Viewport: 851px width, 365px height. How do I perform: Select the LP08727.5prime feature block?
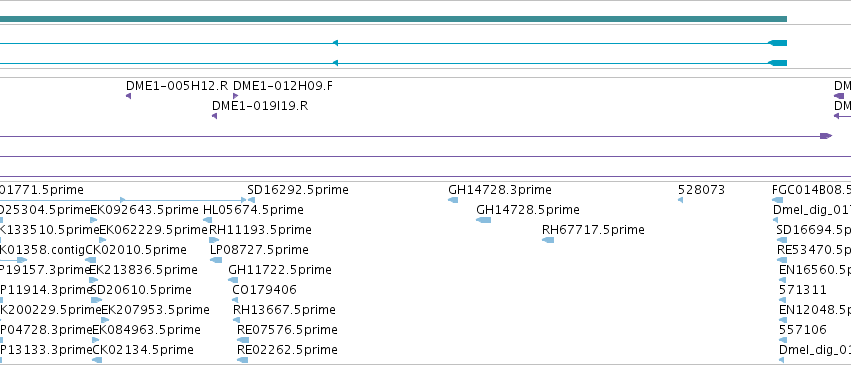point(216,260)
